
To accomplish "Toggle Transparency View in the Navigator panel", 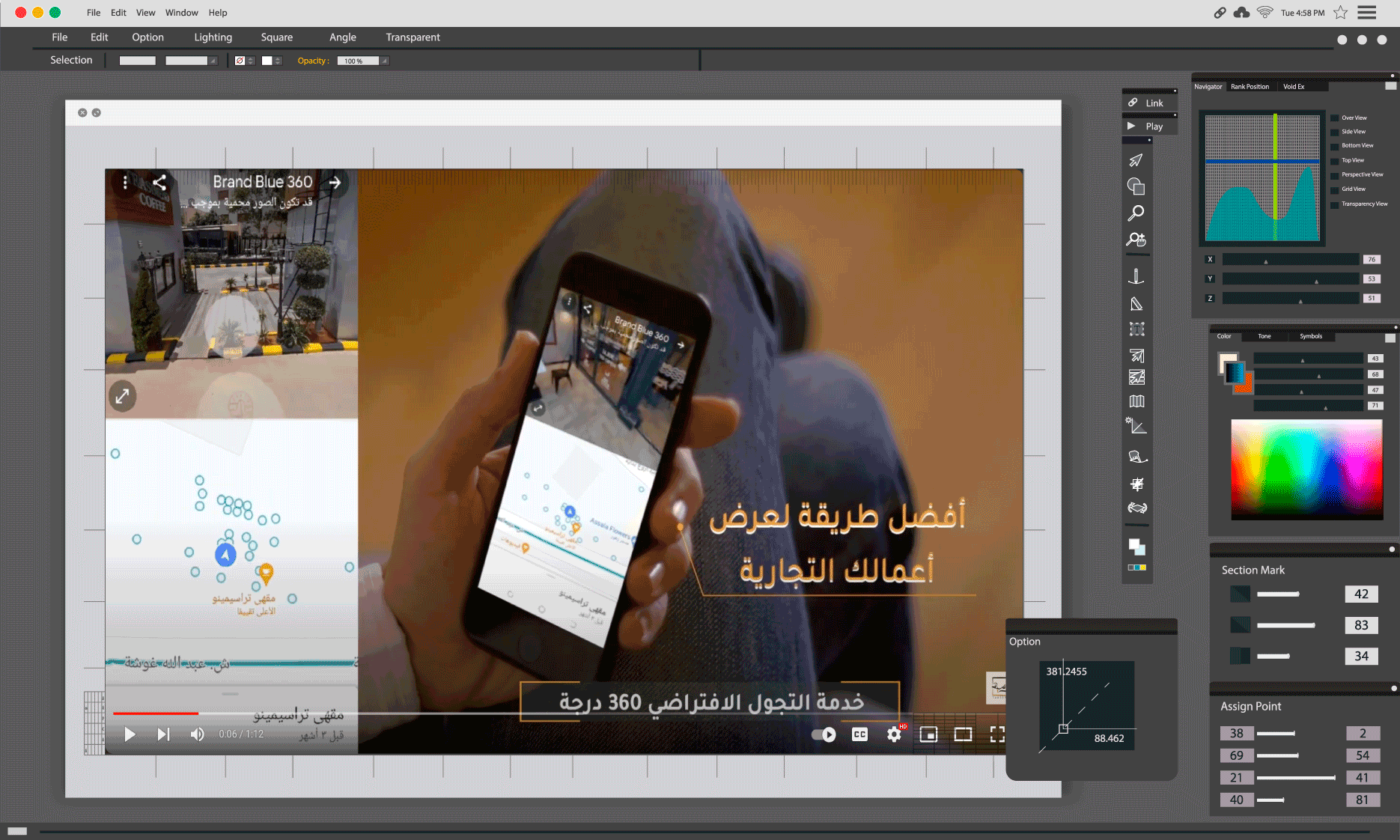I will pyautogui.click(x=1335, y=203).
